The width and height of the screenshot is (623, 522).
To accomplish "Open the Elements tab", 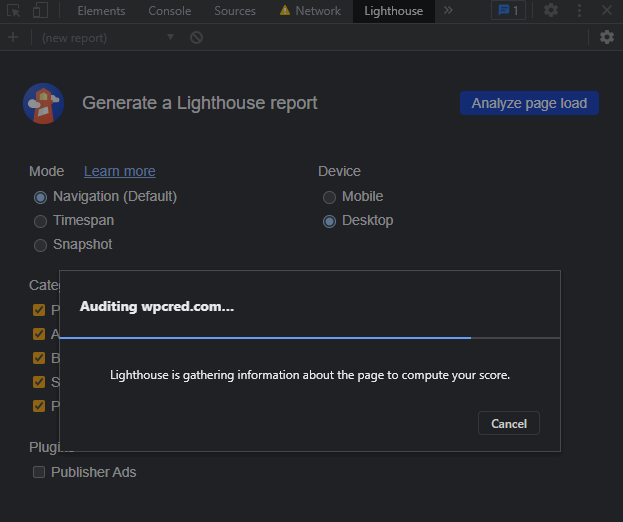I will point(101,11).
